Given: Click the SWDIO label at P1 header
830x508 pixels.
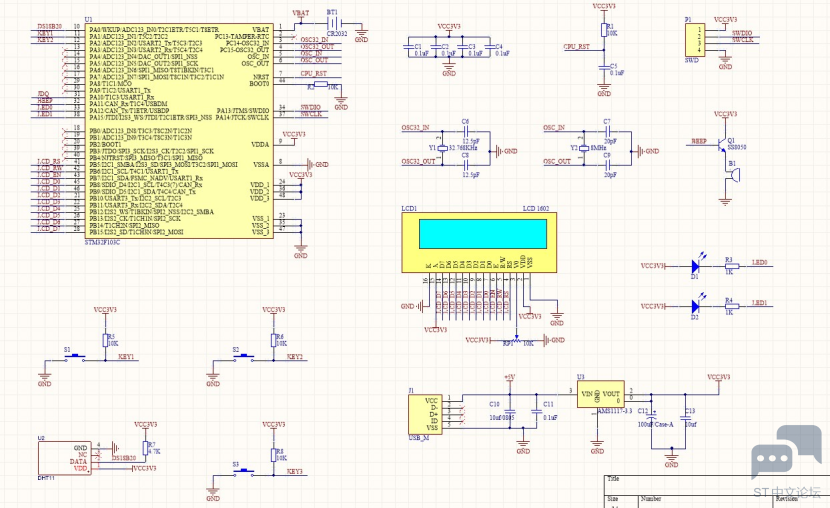Looking at the screenshot, I should click(x=742, y=33).
